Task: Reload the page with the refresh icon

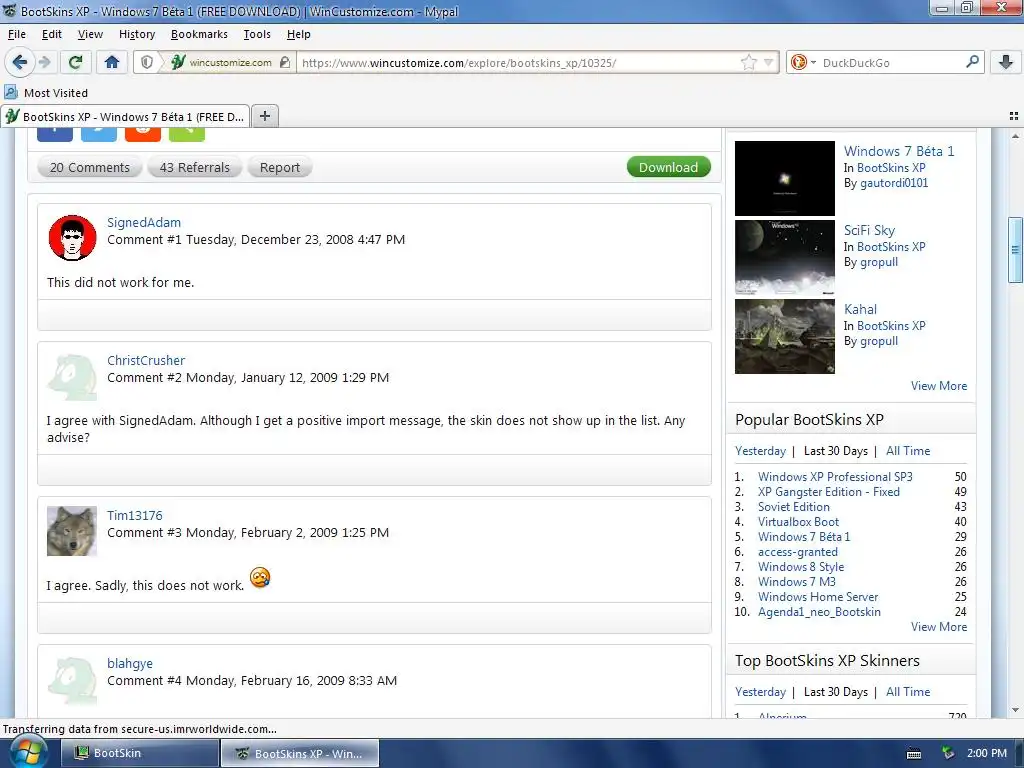Action: pyautogui.click(x=75, y=63)
